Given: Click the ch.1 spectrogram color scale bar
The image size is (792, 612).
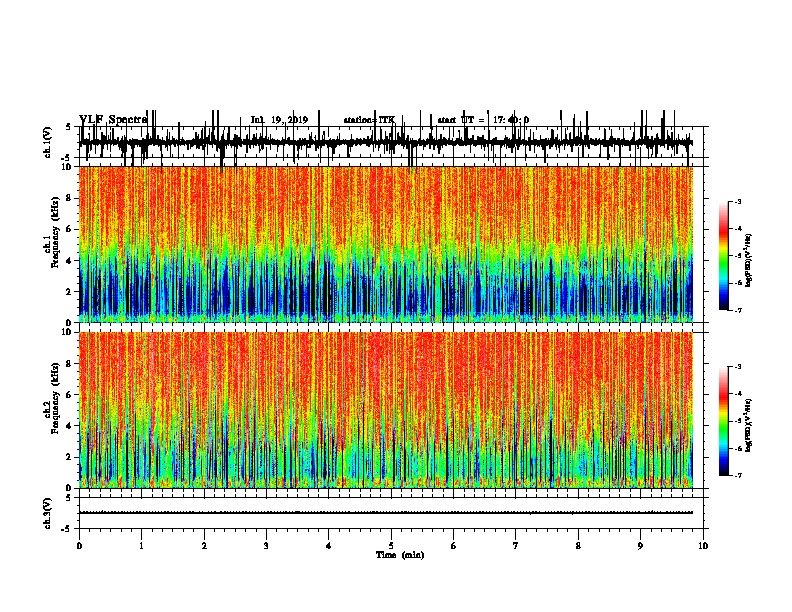Looking at the screenshot, I should coord(724,256).
